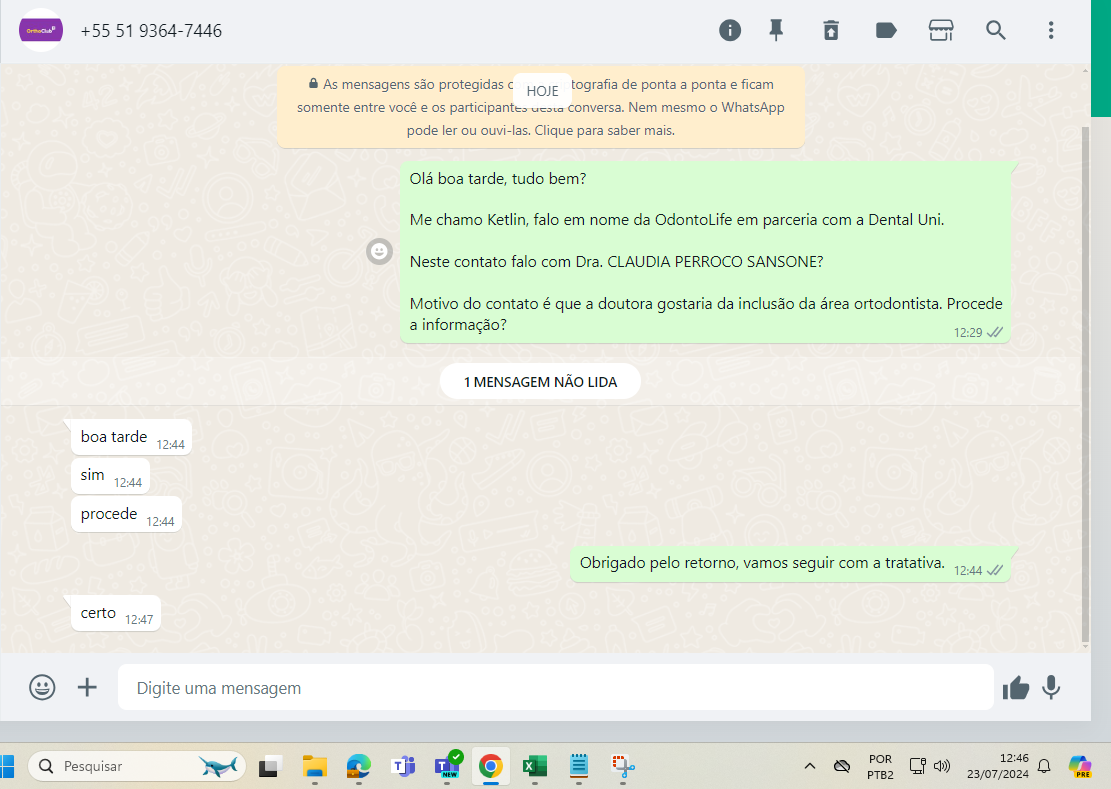
Task: Open contact info icon in chat header
Action: (730, 30)
